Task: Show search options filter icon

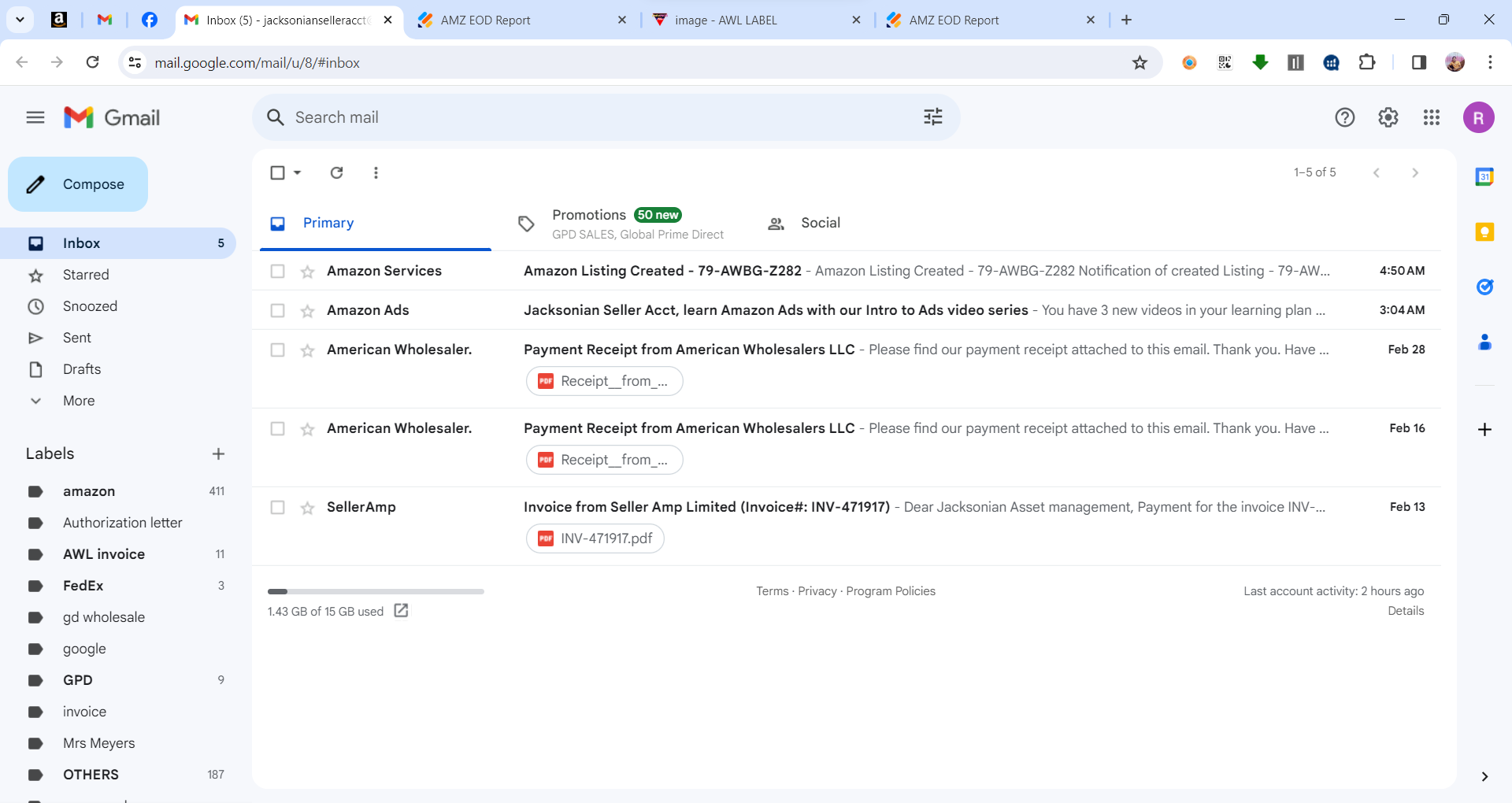Action: [933, 117]
